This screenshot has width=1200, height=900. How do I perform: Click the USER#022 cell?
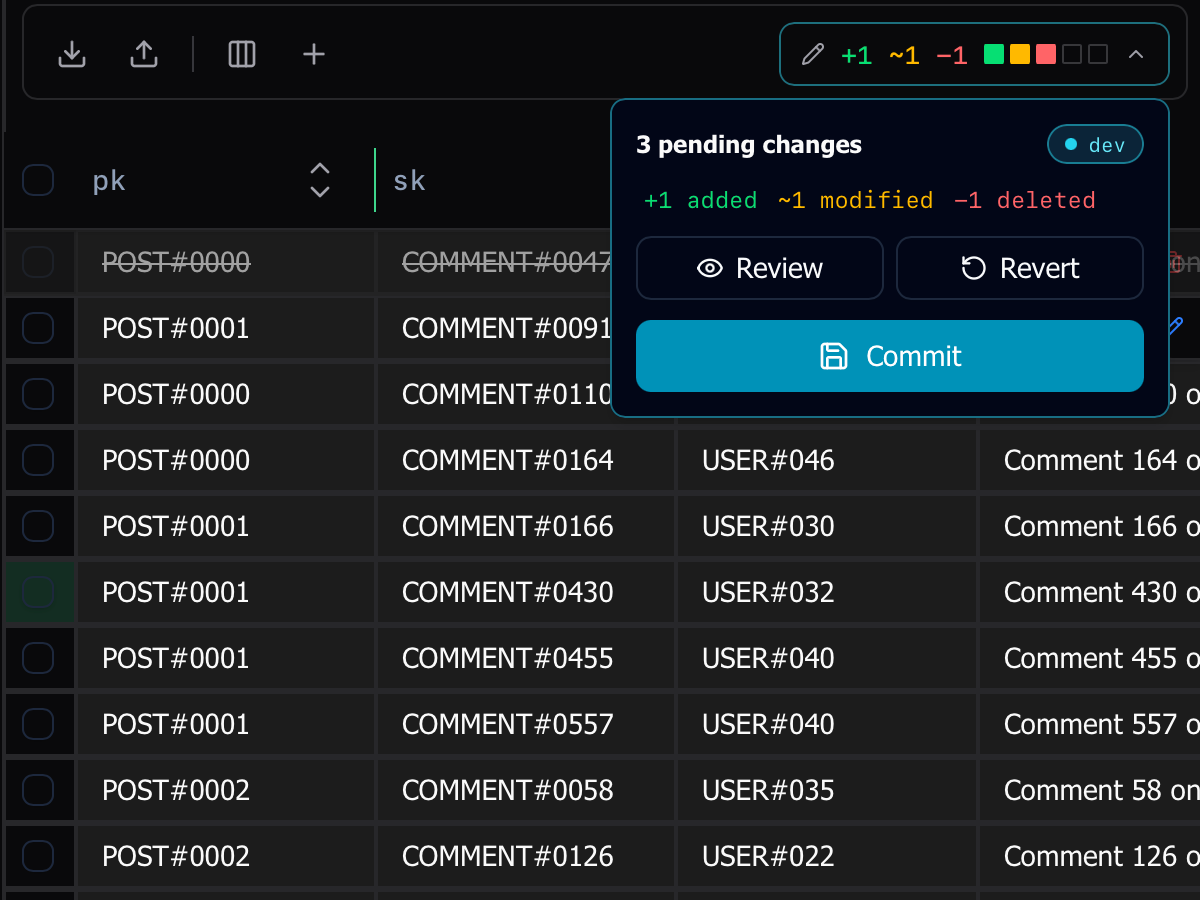click(x=826, y=856)
